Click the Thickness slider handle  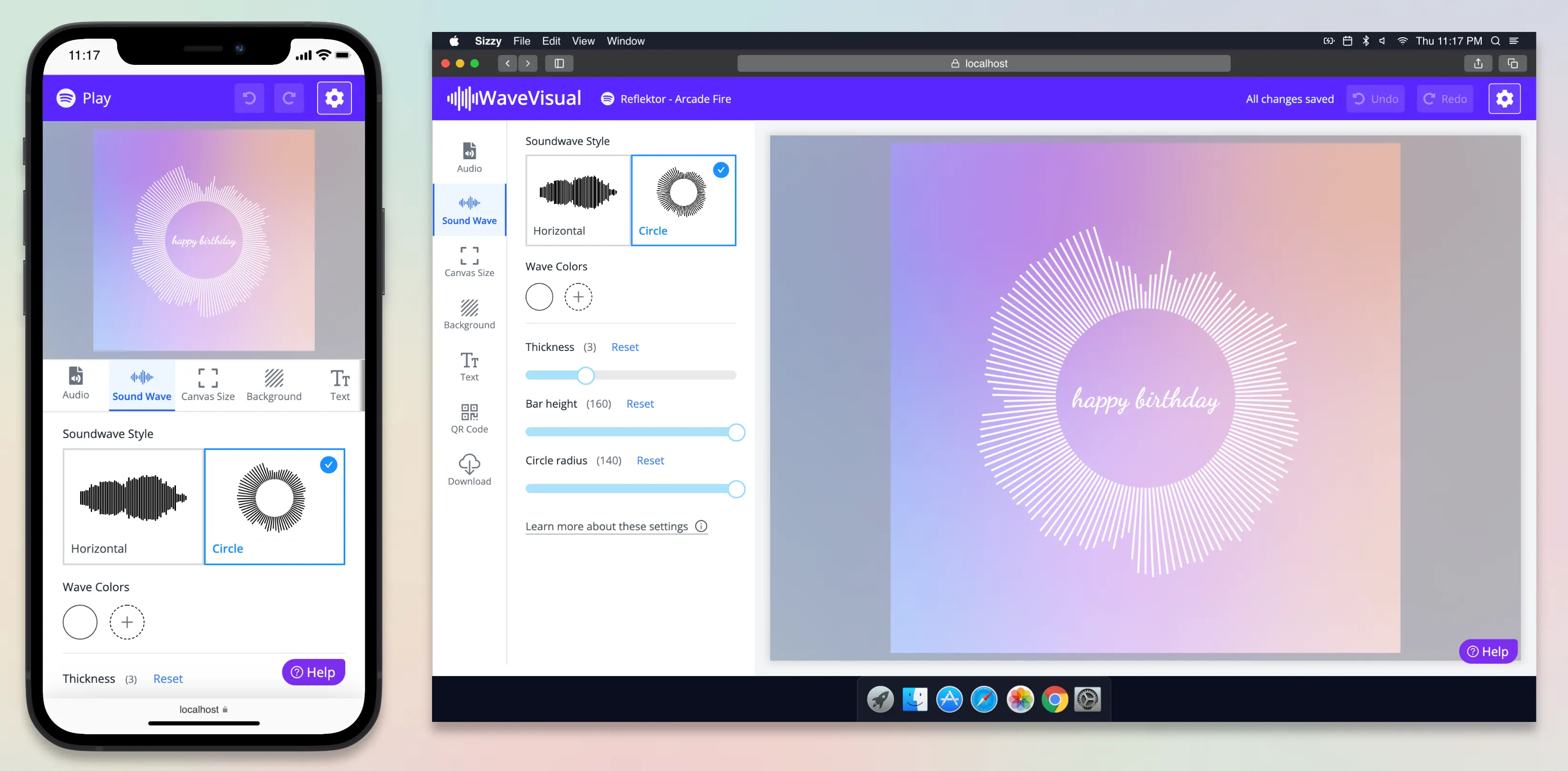(x=585, y=375)
